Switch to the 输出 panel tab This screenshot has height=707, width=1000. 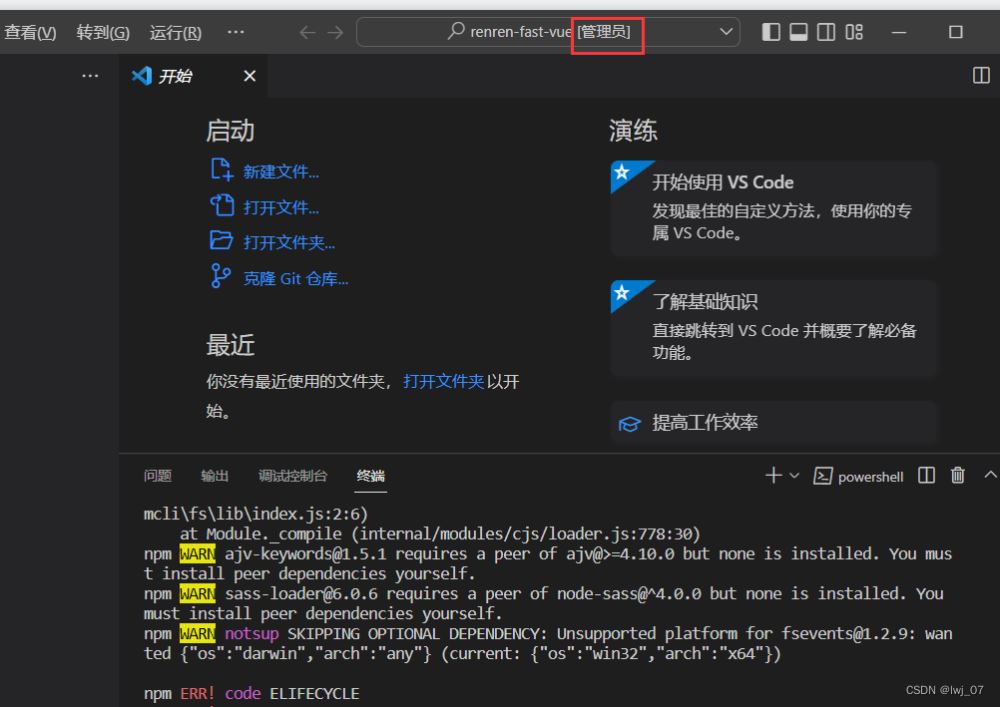pyautogui.click(x=214, y=476)
